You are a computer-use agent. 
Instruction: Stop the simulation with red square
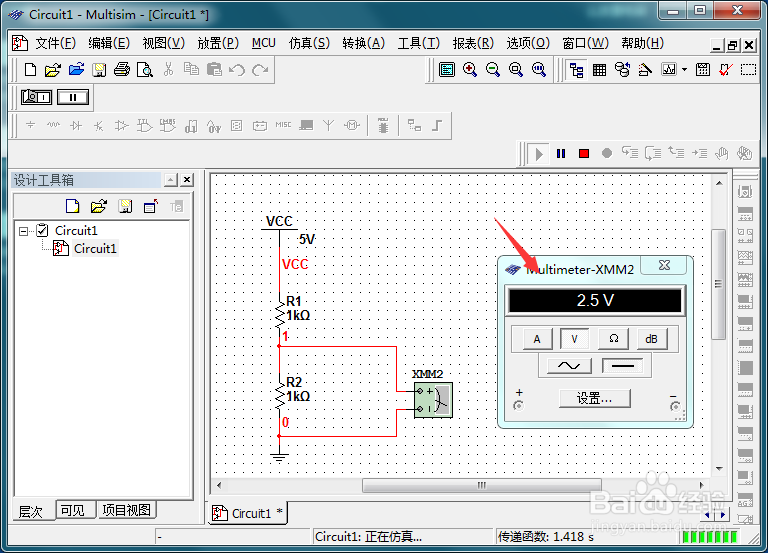[x=584, y=154]
